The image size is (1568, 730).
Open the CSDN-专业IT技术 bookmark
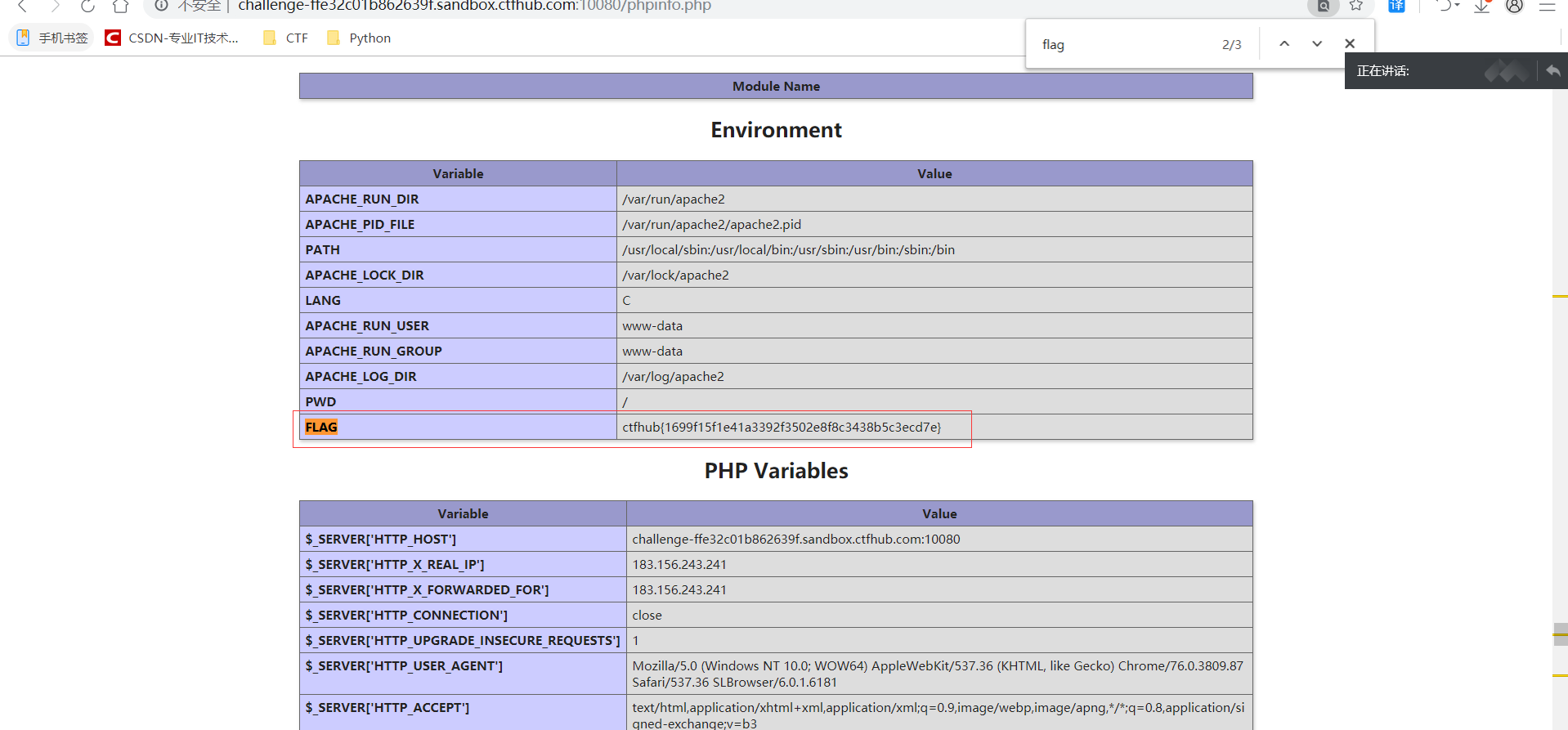click(x=172, y=38)
